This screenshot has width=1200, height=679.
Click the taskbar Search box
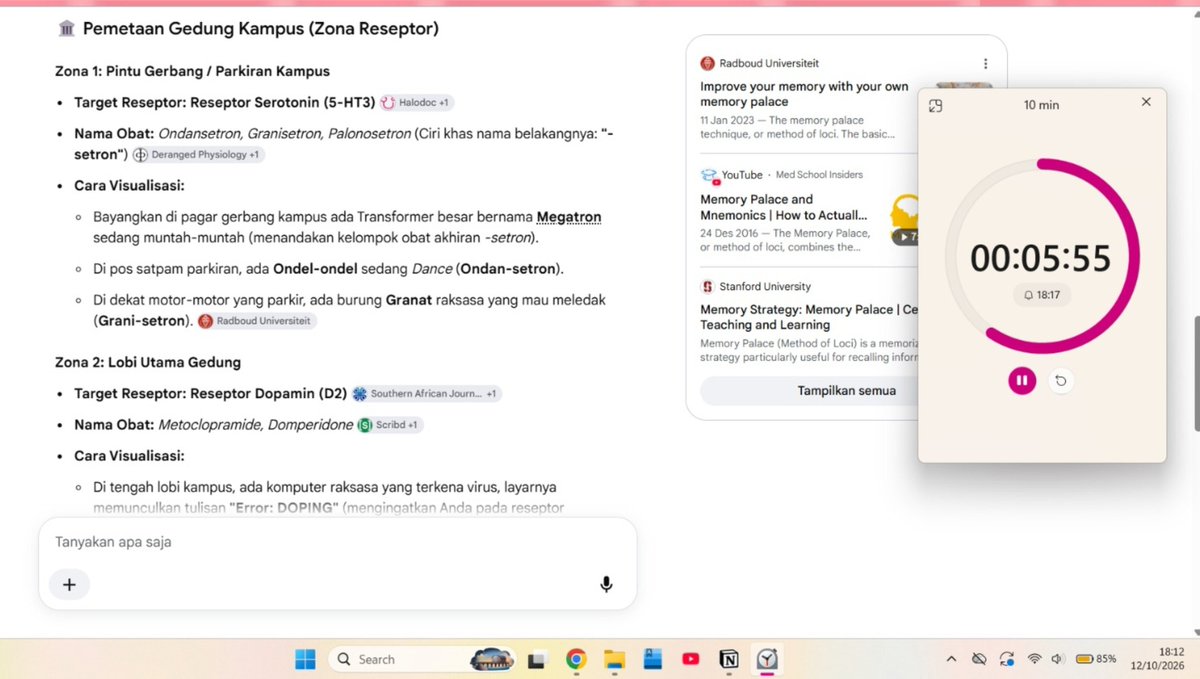click(x=423, y=659)
